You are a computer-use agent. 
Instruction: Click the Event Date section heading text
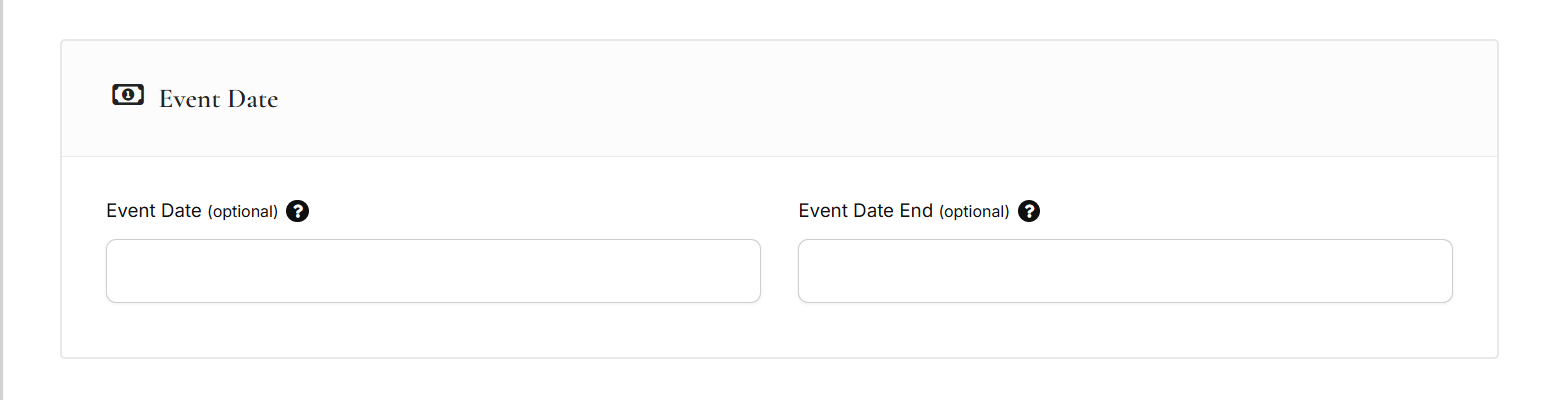218,99
